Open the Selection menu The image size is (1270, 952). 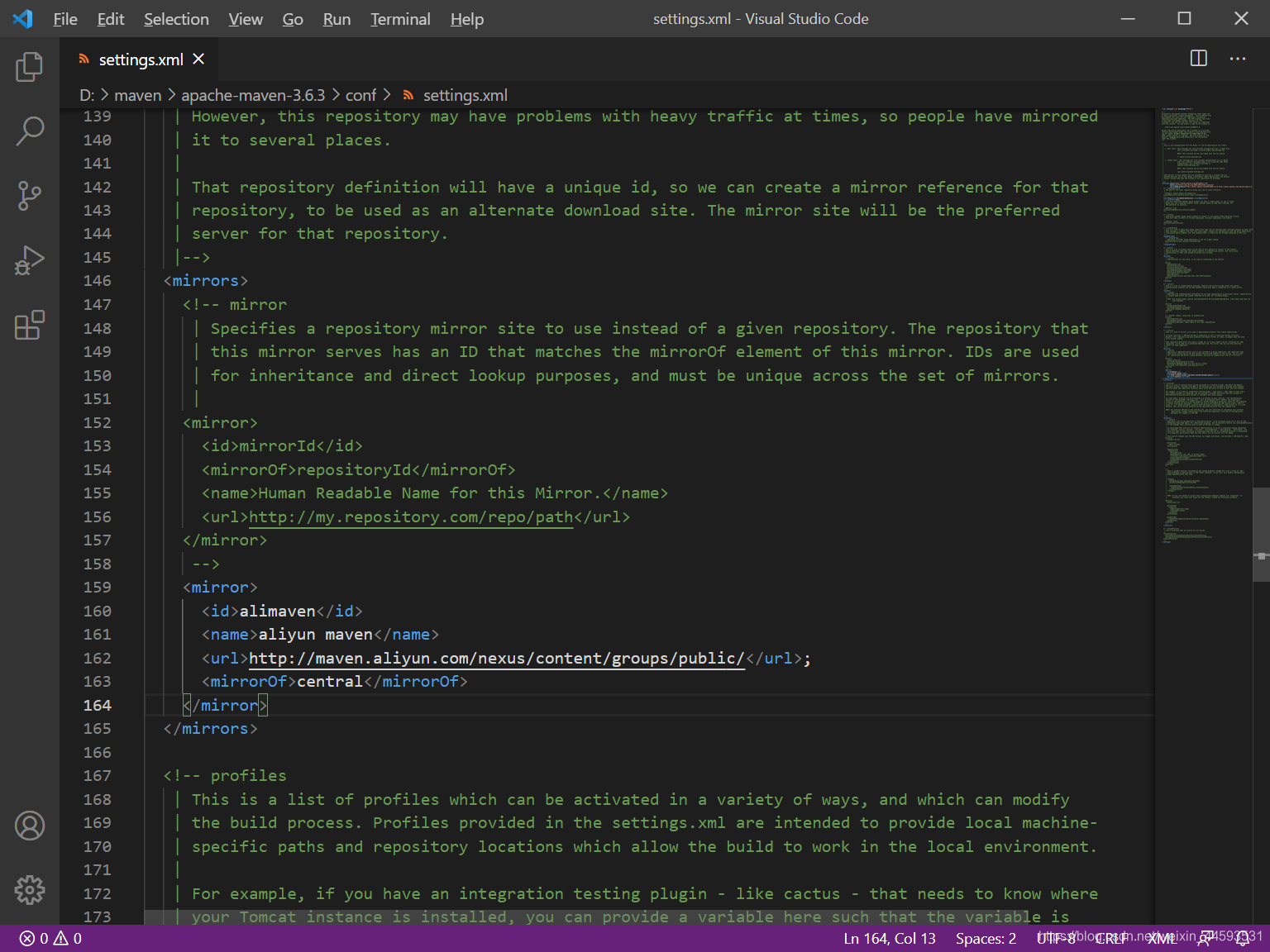(176, 19)
